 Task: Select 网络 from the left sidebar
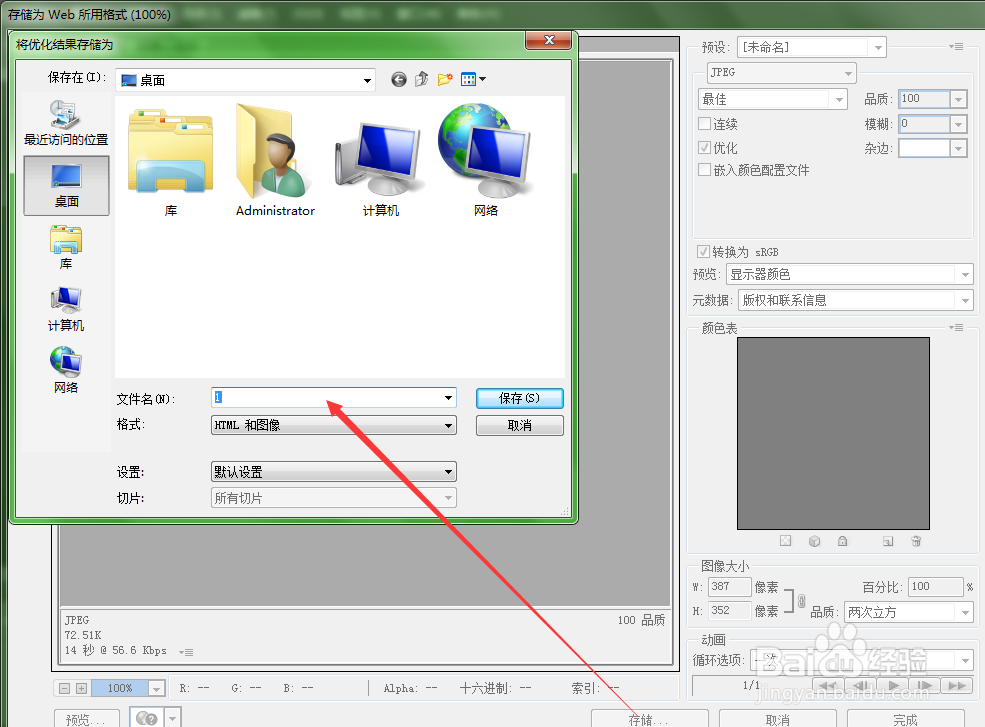coord(66,365)
